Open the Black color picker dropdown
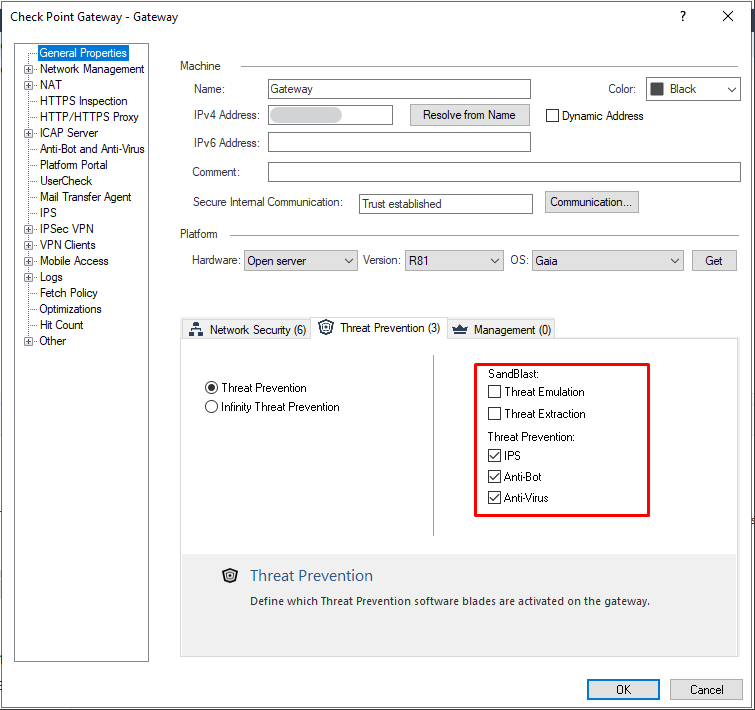Screen dimensions: 755x710 pos(692,89)
